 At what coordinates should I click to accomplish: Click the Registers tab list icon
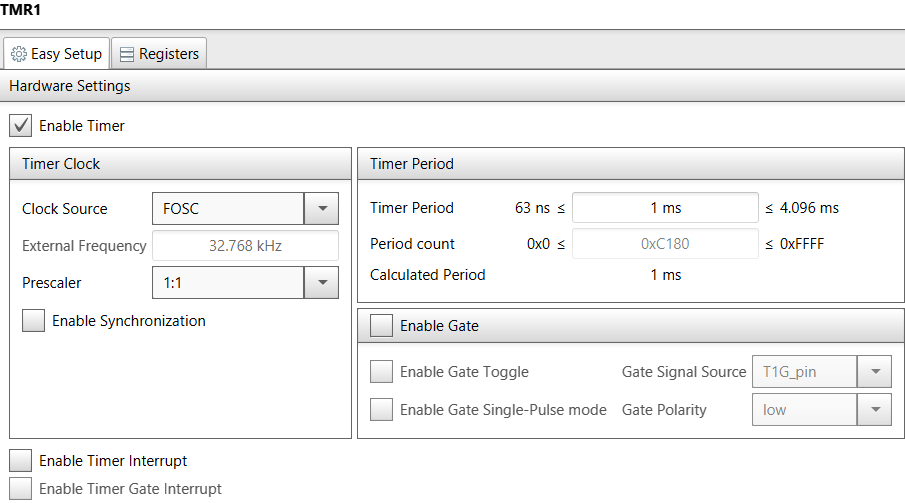[126, 54]
